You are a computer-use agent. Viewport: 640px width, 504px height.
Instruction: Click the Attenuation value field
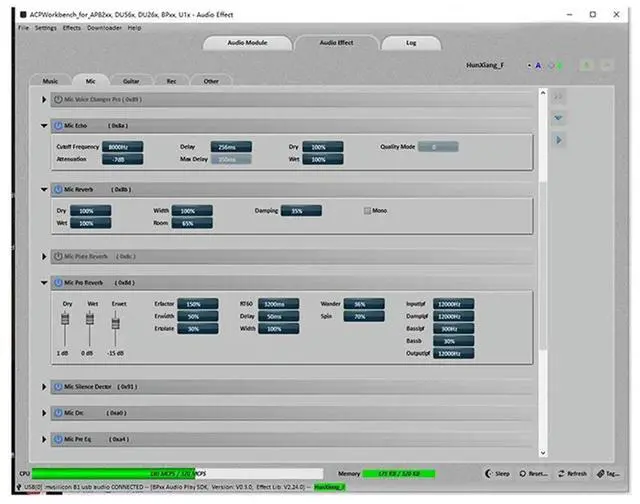pos(122,159)
